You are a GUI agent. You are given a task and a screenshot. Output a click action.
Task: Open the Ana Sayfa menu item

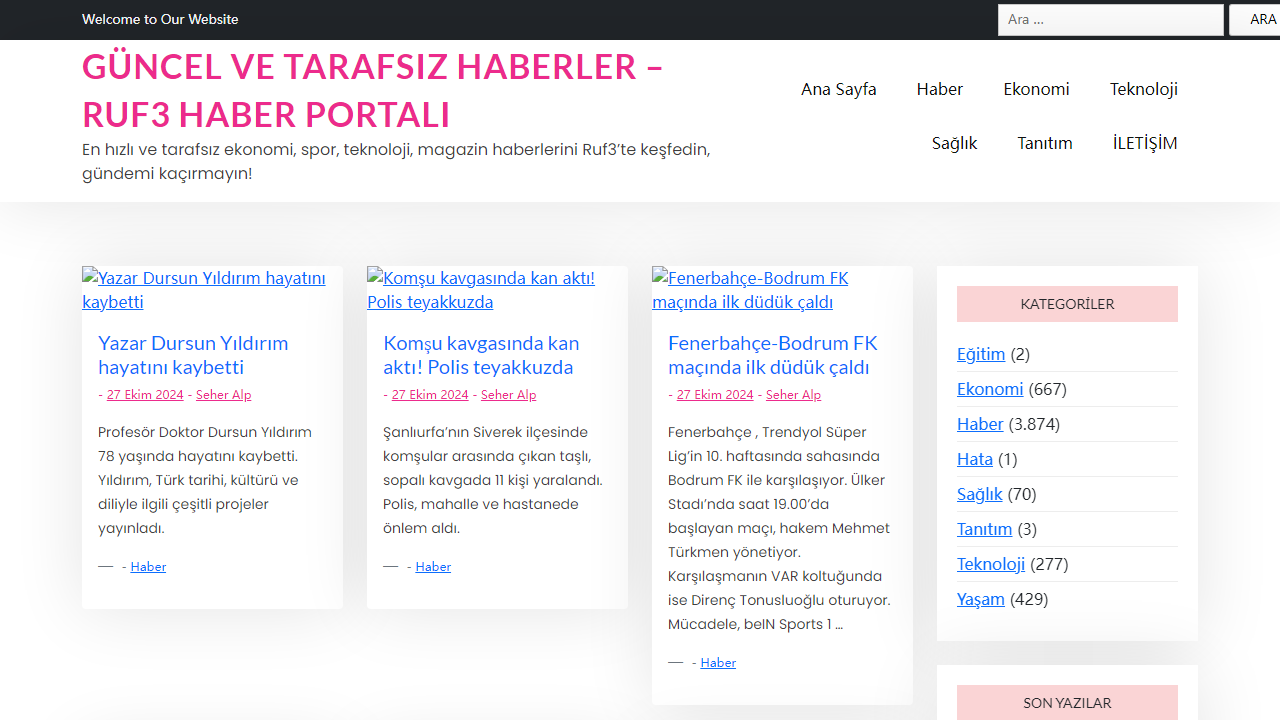838,89
